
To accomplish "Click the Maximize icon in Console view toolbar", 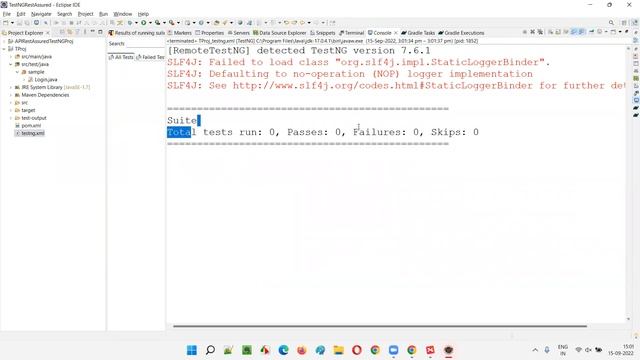I will pyautogui.click(x=627, y=32).
